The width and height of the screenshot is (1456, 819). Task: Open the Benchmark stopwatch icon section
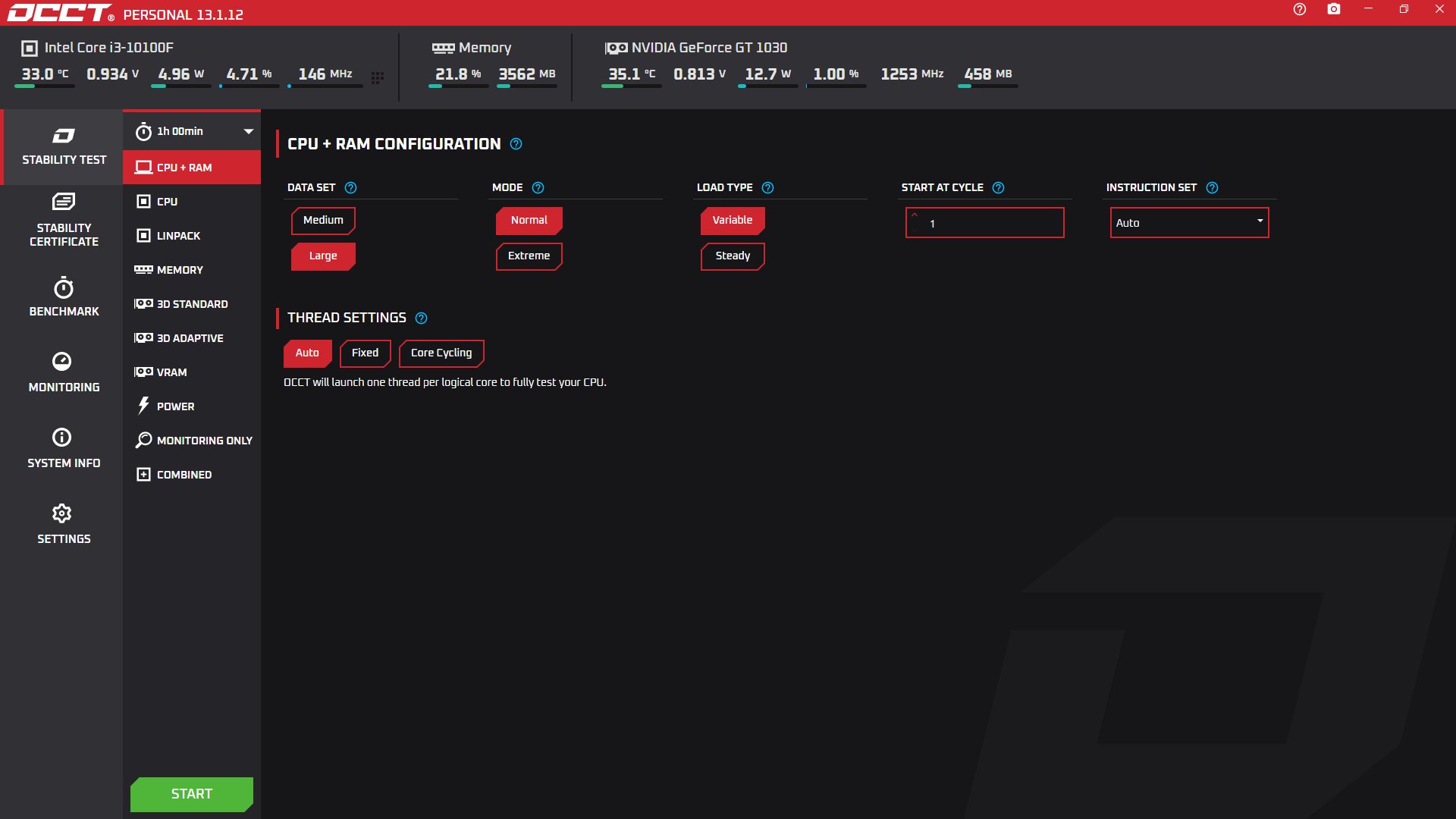pos(64,288)
